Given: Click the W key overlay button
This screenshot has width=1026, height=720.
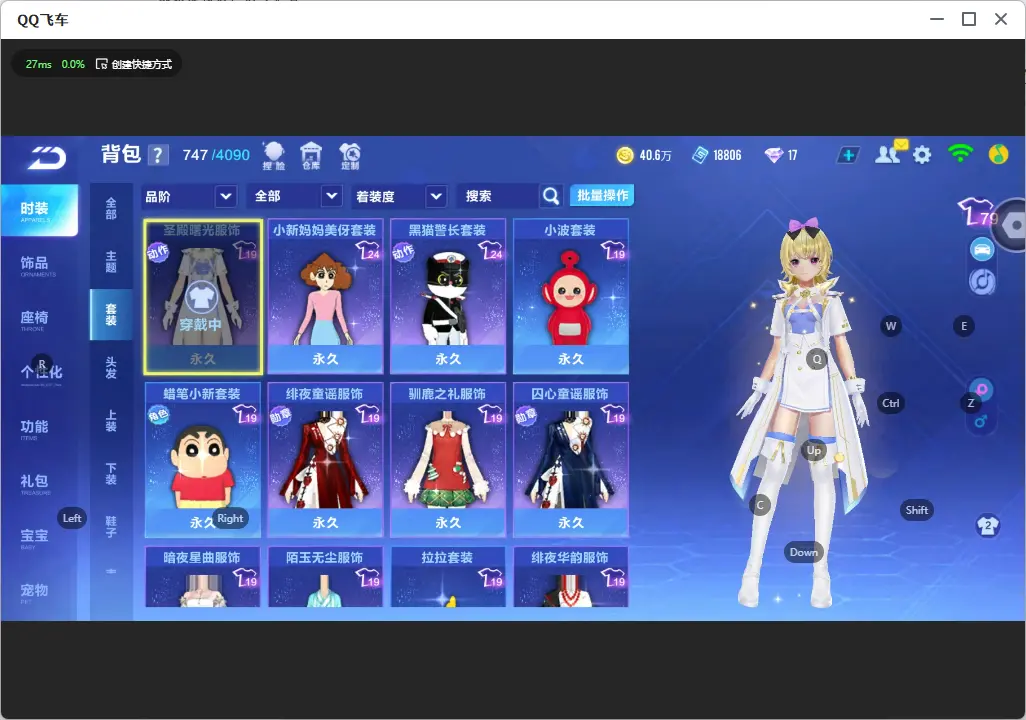Looking at the screenshot, I should click(891, 326).
